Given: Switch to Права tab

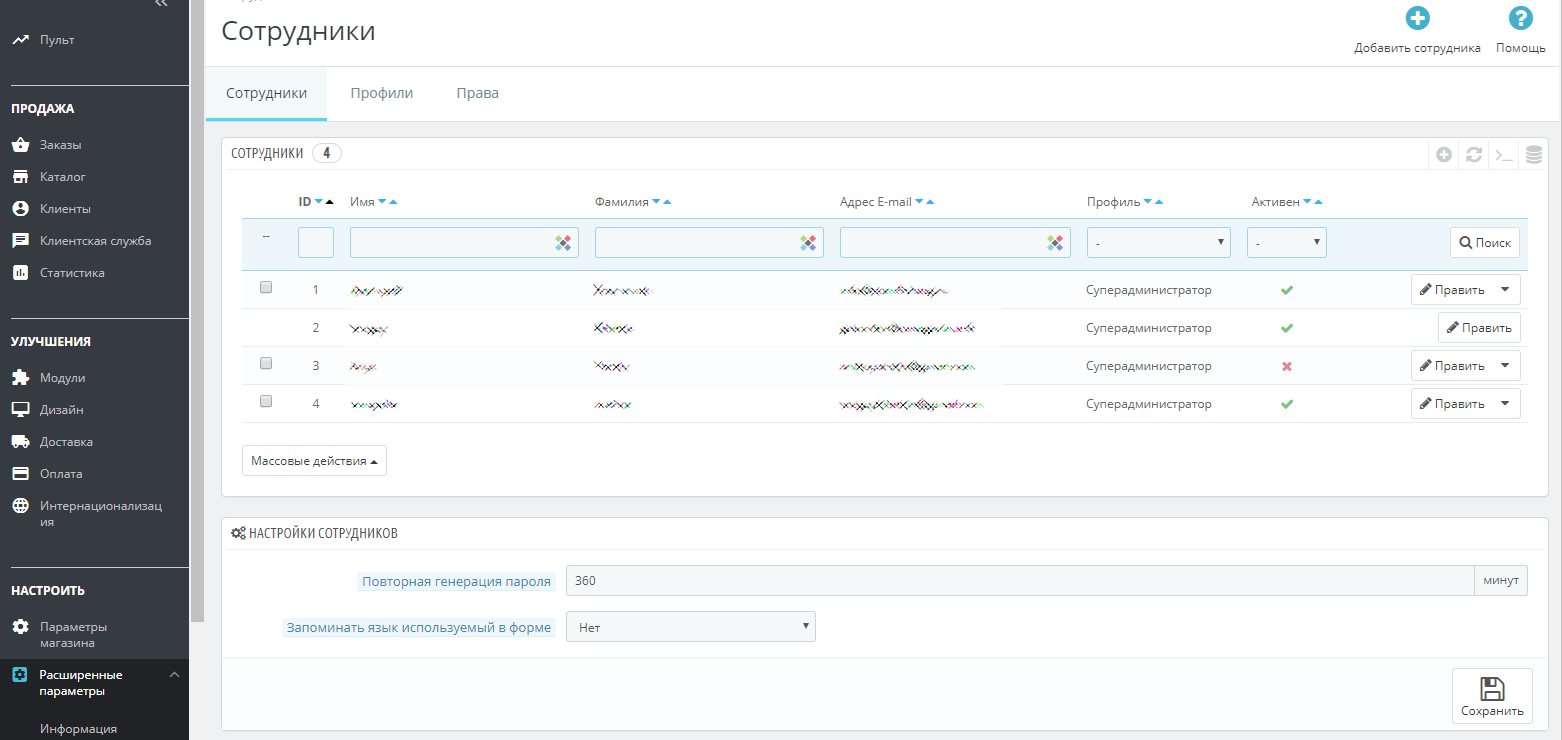Looking at the screenshot, I should (477, 93).
